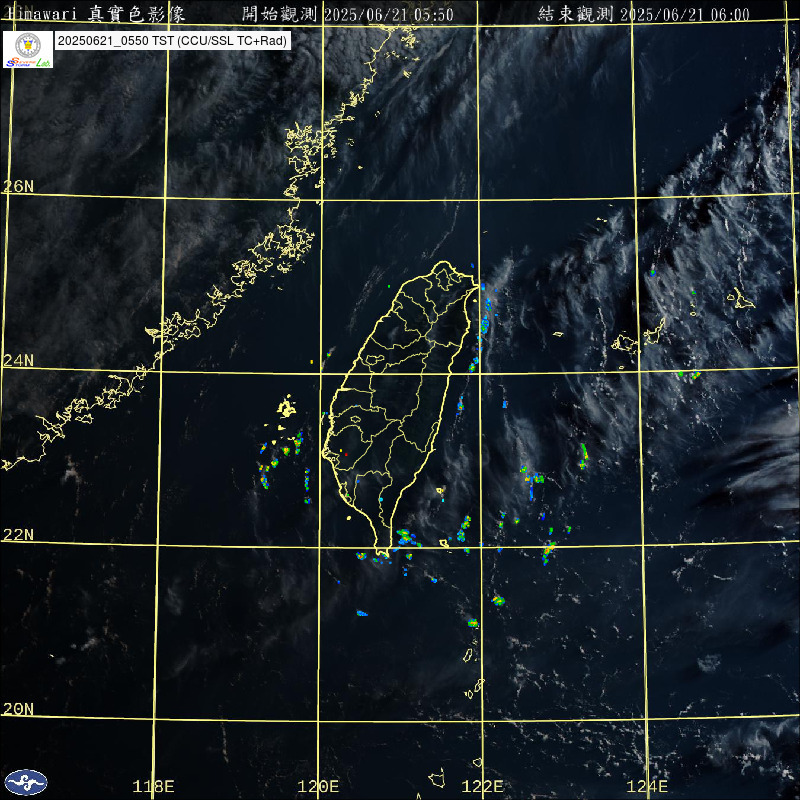800x800 pixels.
Task: Click the 120E longitude label
Action: [x=318, y=786]
